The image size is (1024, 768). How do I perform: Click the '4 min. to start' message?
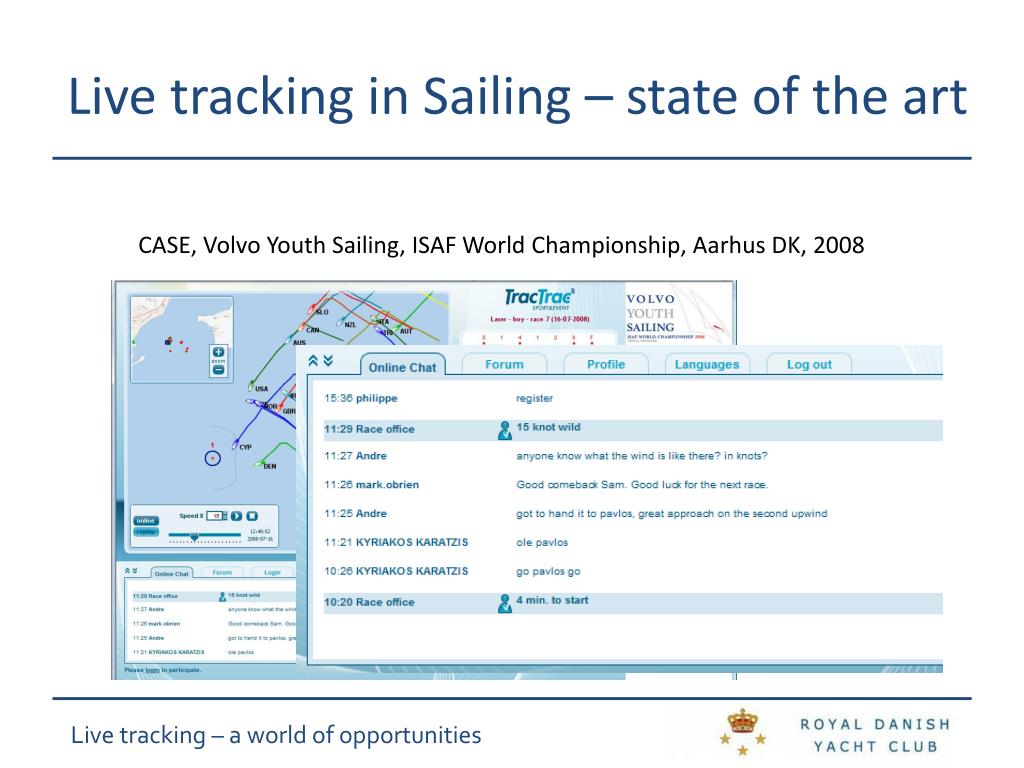(552, 600)
